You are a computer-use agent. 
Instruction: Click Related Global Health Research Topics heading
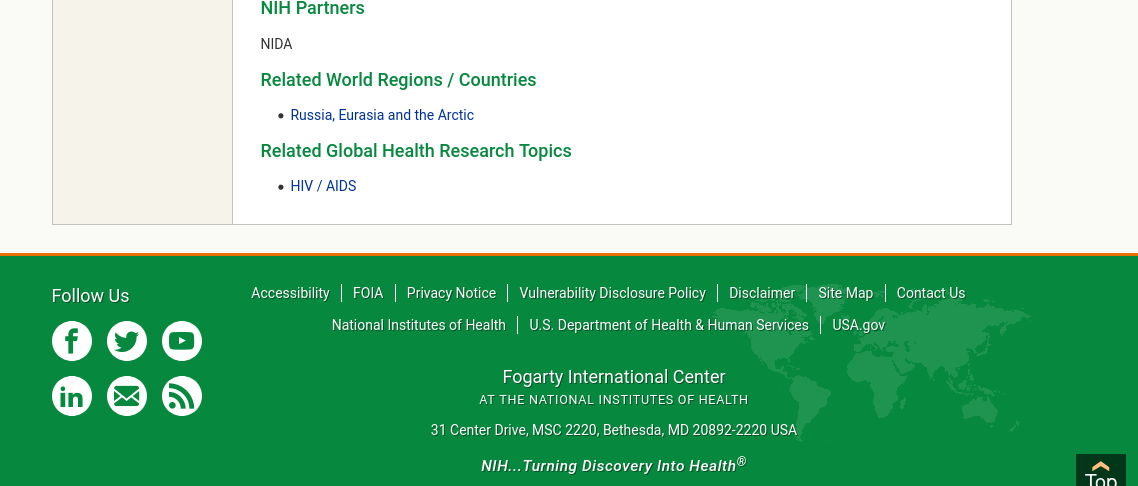click(416, 151)
